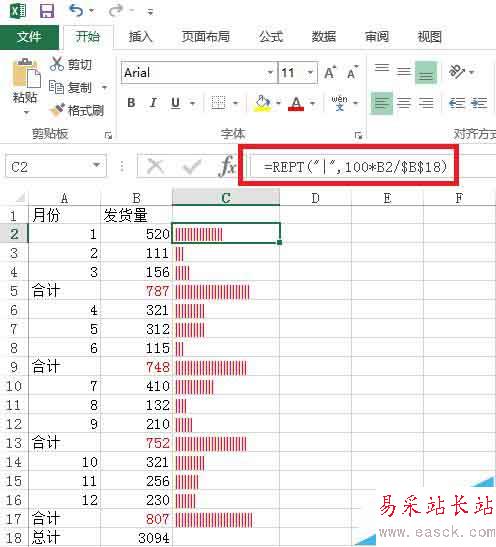Switch to the 视图 tab
The image size is (496, 547).
[430, 37]
